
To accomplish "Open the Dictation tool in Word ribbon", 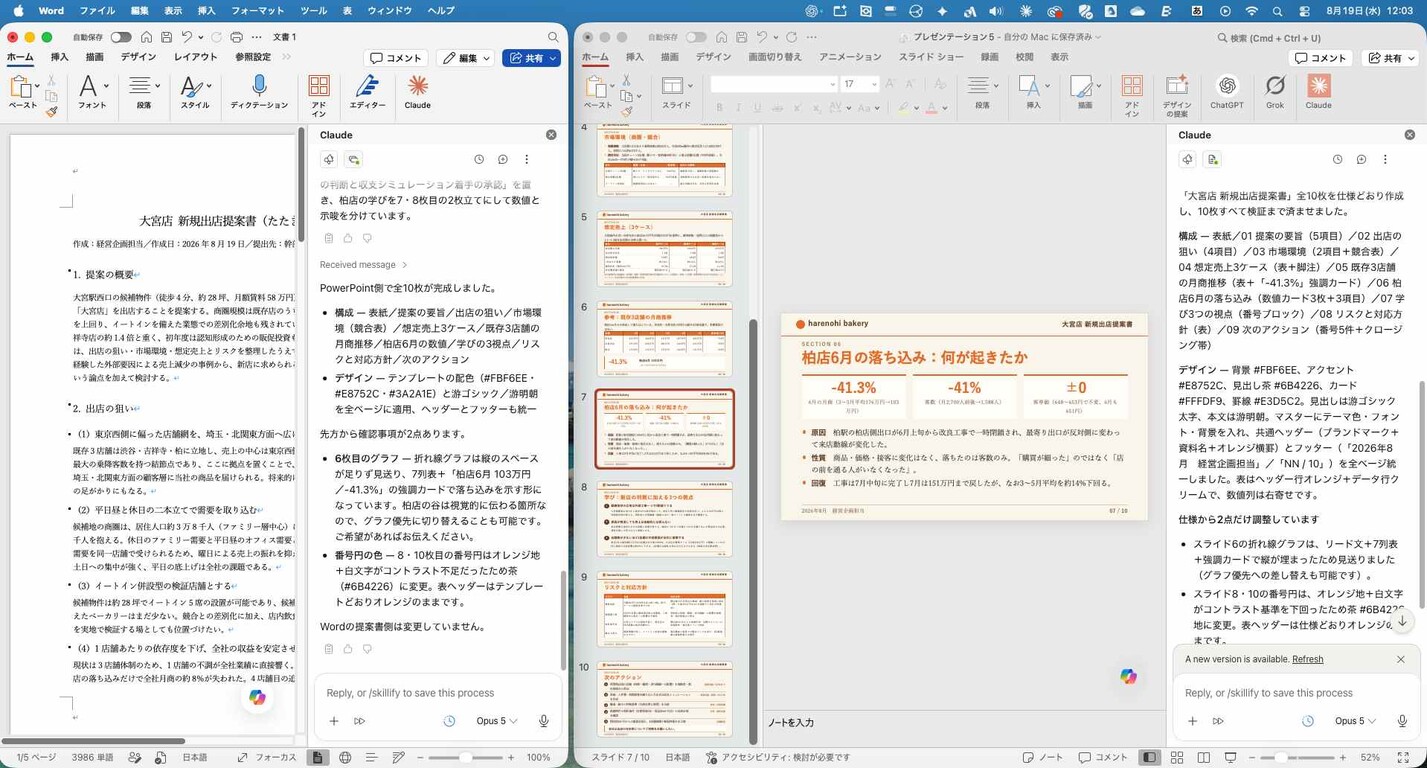I will click(259, 91).
